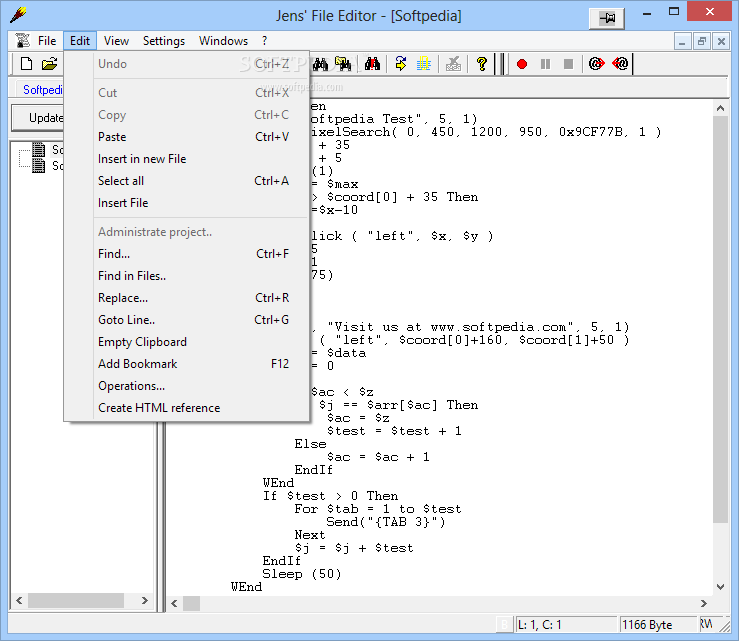Click the yellow highlighted lines toolbar icon
This screenshot has width=739, height=641.
(424, 64)
